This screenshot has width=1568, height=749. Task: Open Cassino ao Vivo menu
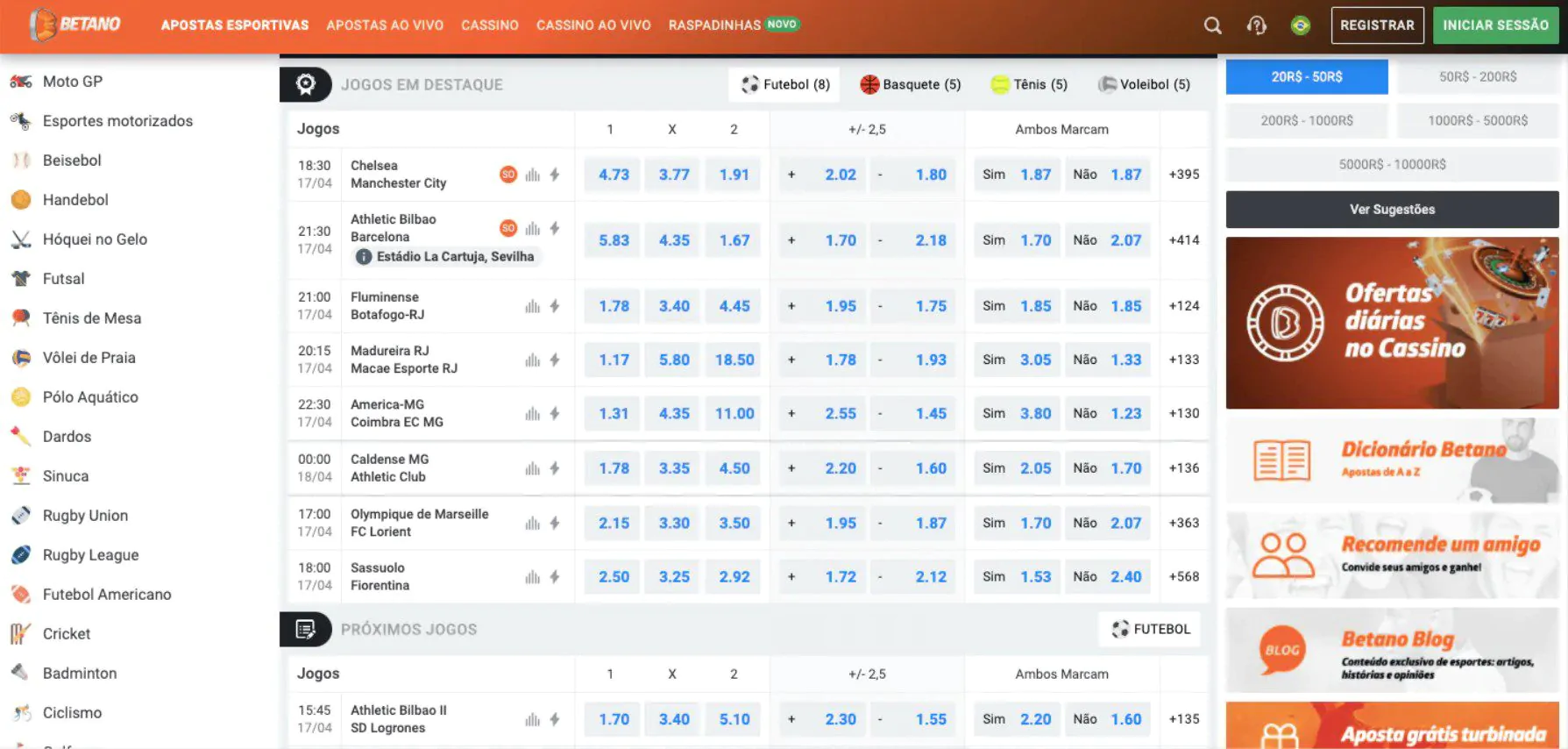[593, 25]
